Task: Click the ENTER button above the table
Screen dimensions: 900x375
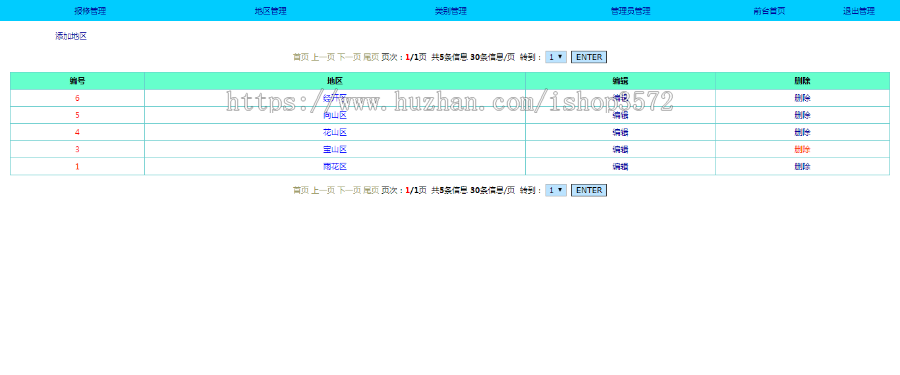Action: click(589, 57)
